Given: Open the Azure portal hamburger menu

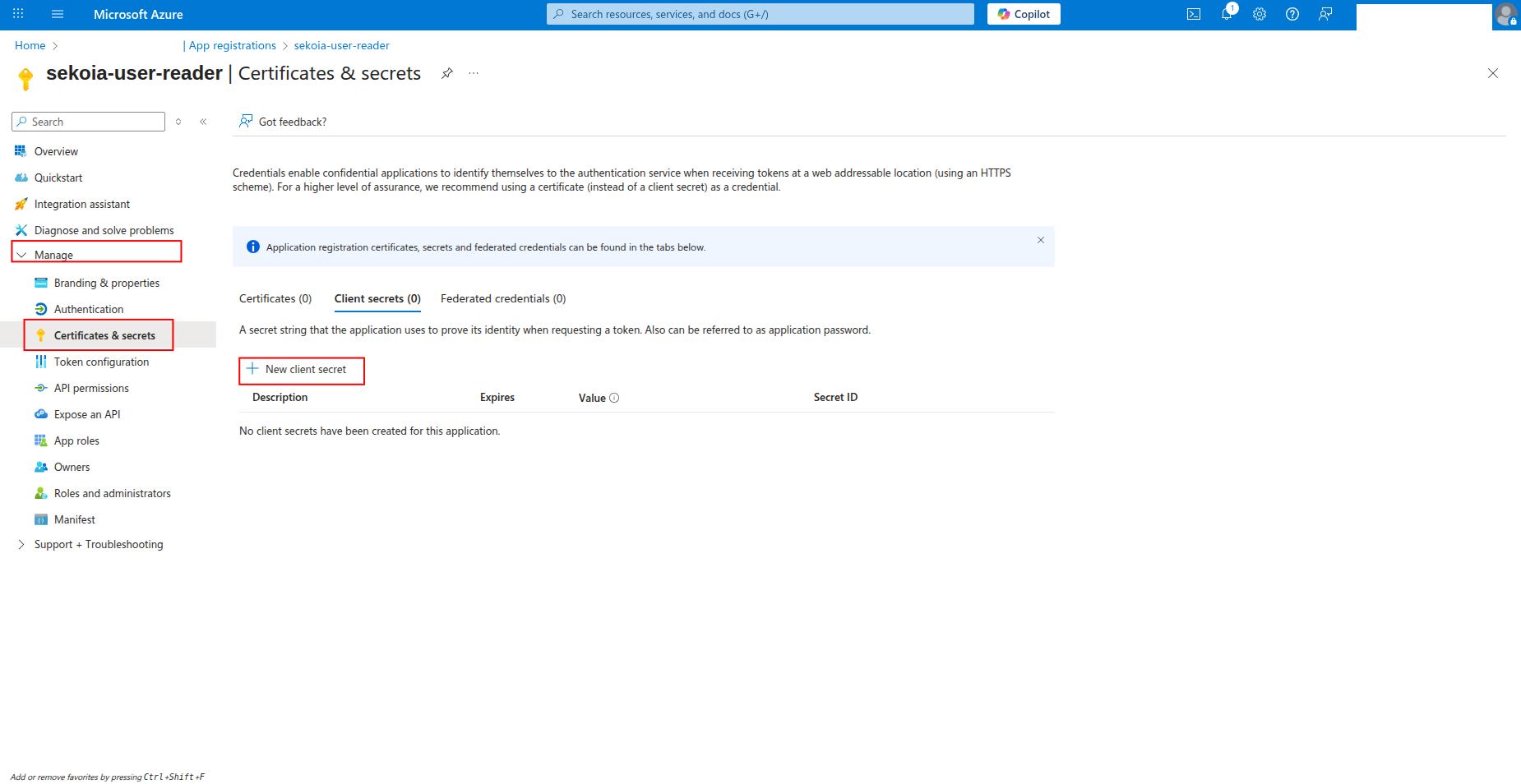Looking at the screenshot, I should click(x=58, y=14).
